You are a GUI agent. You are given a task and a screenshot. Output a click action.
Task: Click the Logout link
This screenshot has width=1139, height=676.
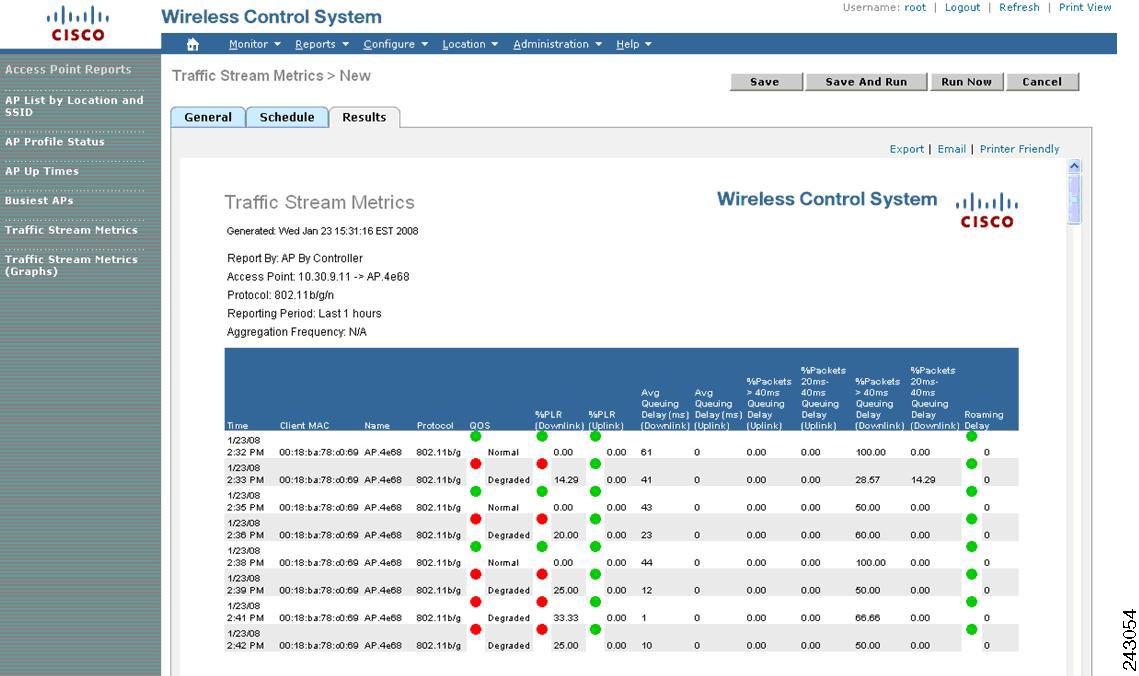[x=962, y=7]
